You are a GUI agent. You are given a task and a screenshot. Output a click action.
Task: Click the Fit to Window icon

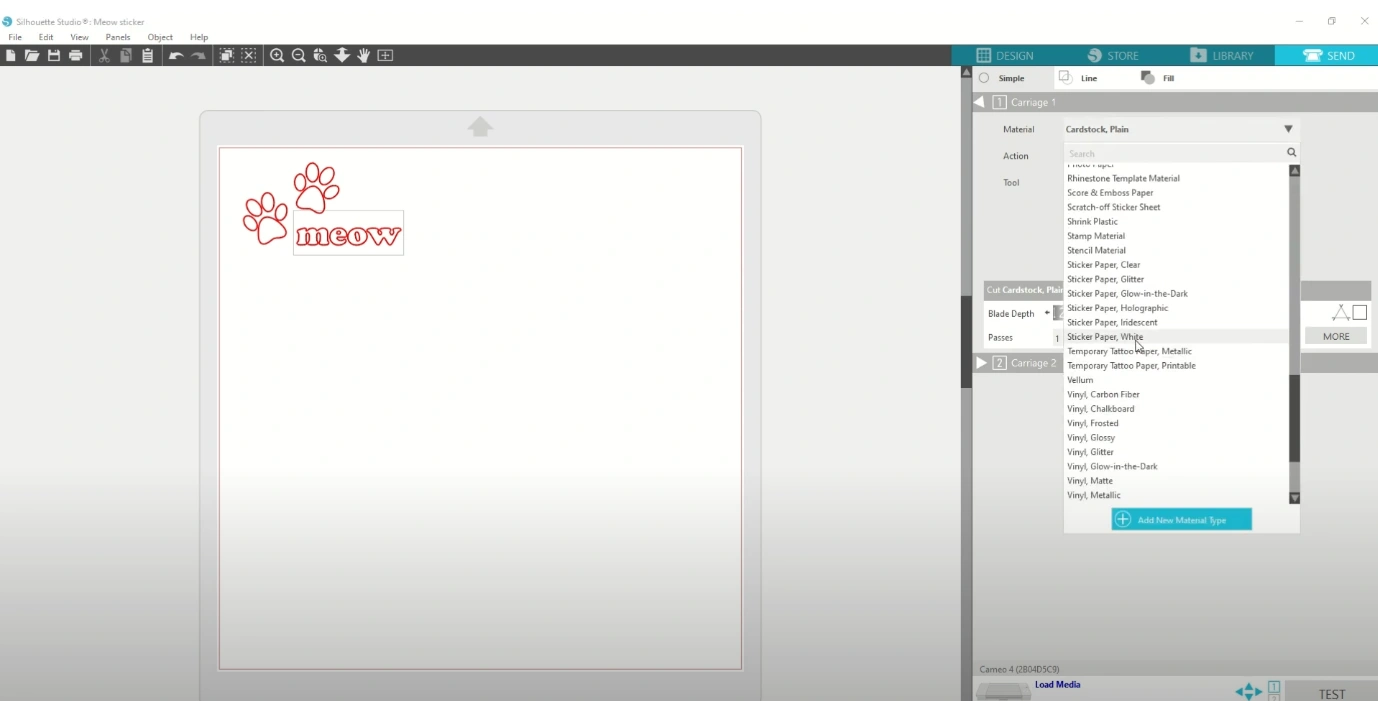pos(385,56)
